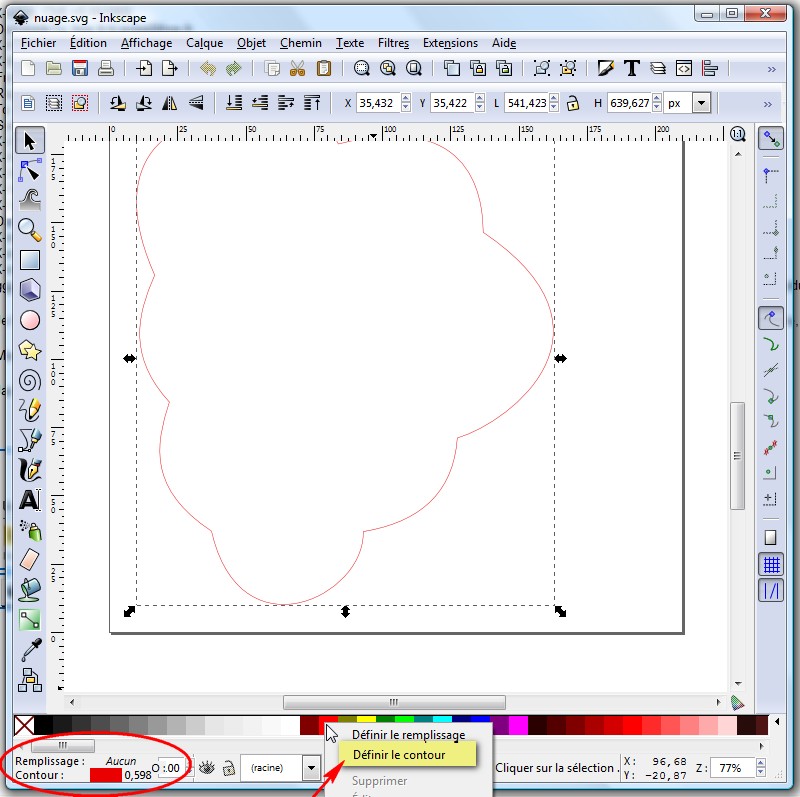Toggle snapping enable button at top right
Screen dimensions: 800x797
point(770,139)
